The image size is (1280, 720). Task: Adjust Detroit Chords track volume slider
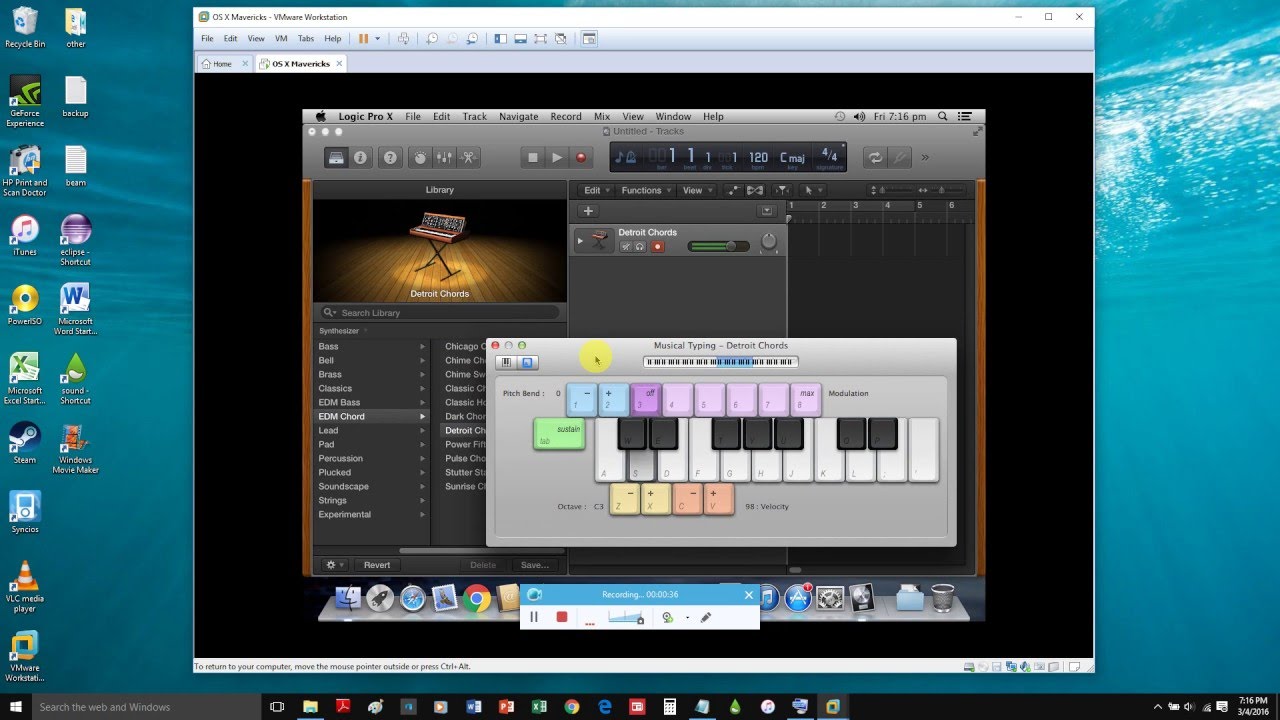click(718, 246)
